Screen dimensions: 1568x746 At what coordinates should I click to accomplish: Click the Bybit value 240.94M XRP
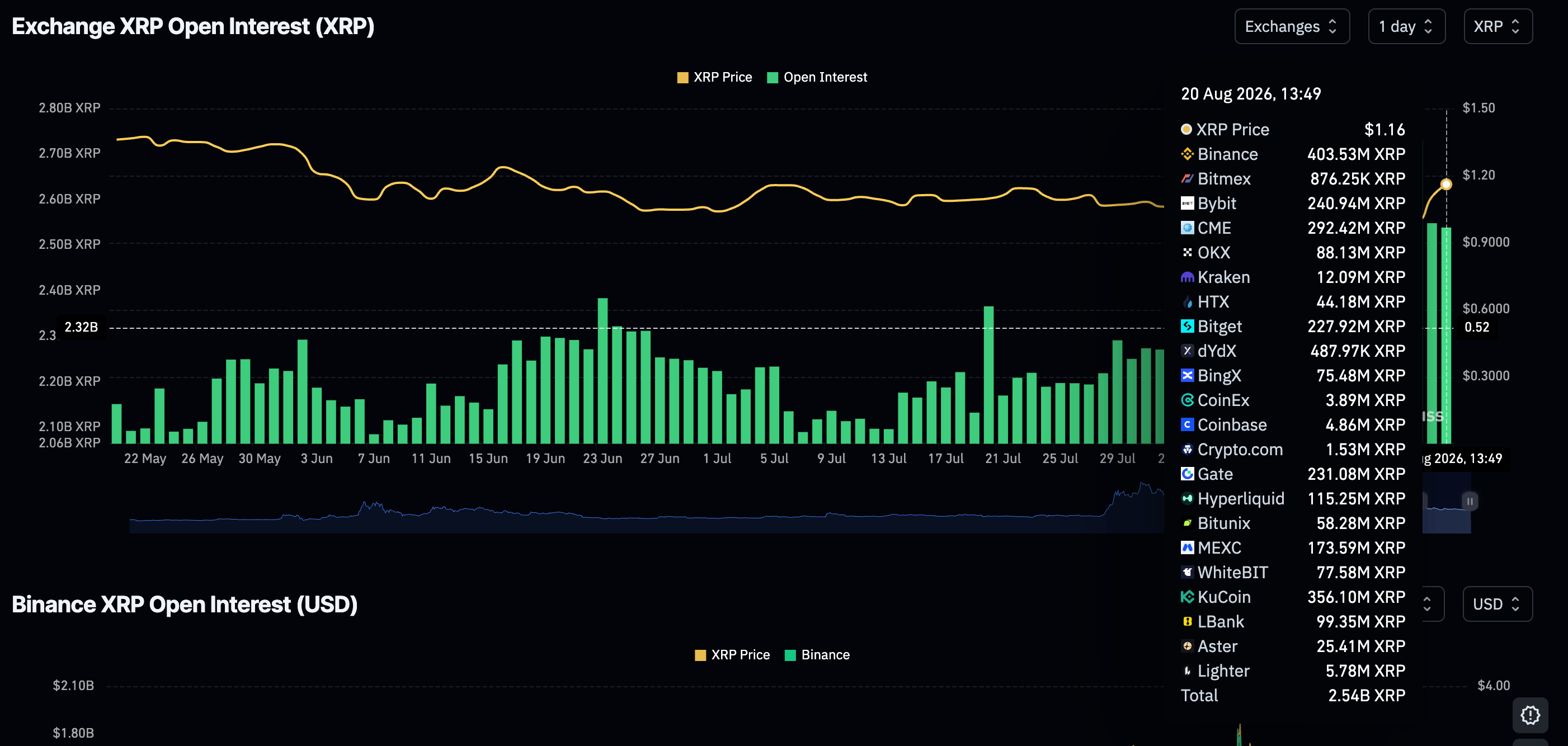tap(1356, 203)
